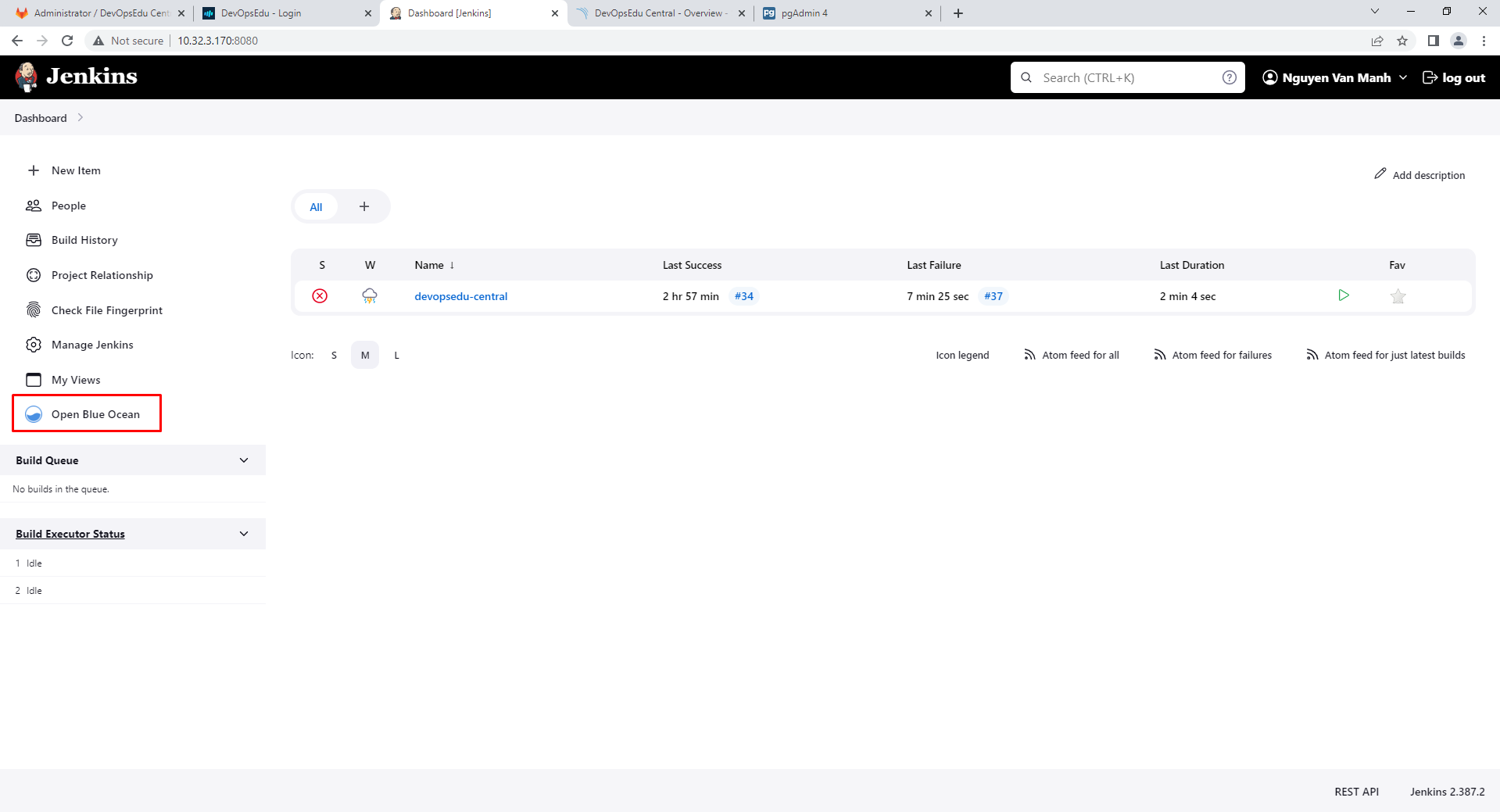Open Atom feed for just latest builds
Image resolution: width=1500 pixels, height=812 pixels.
tap(1386, 355)
